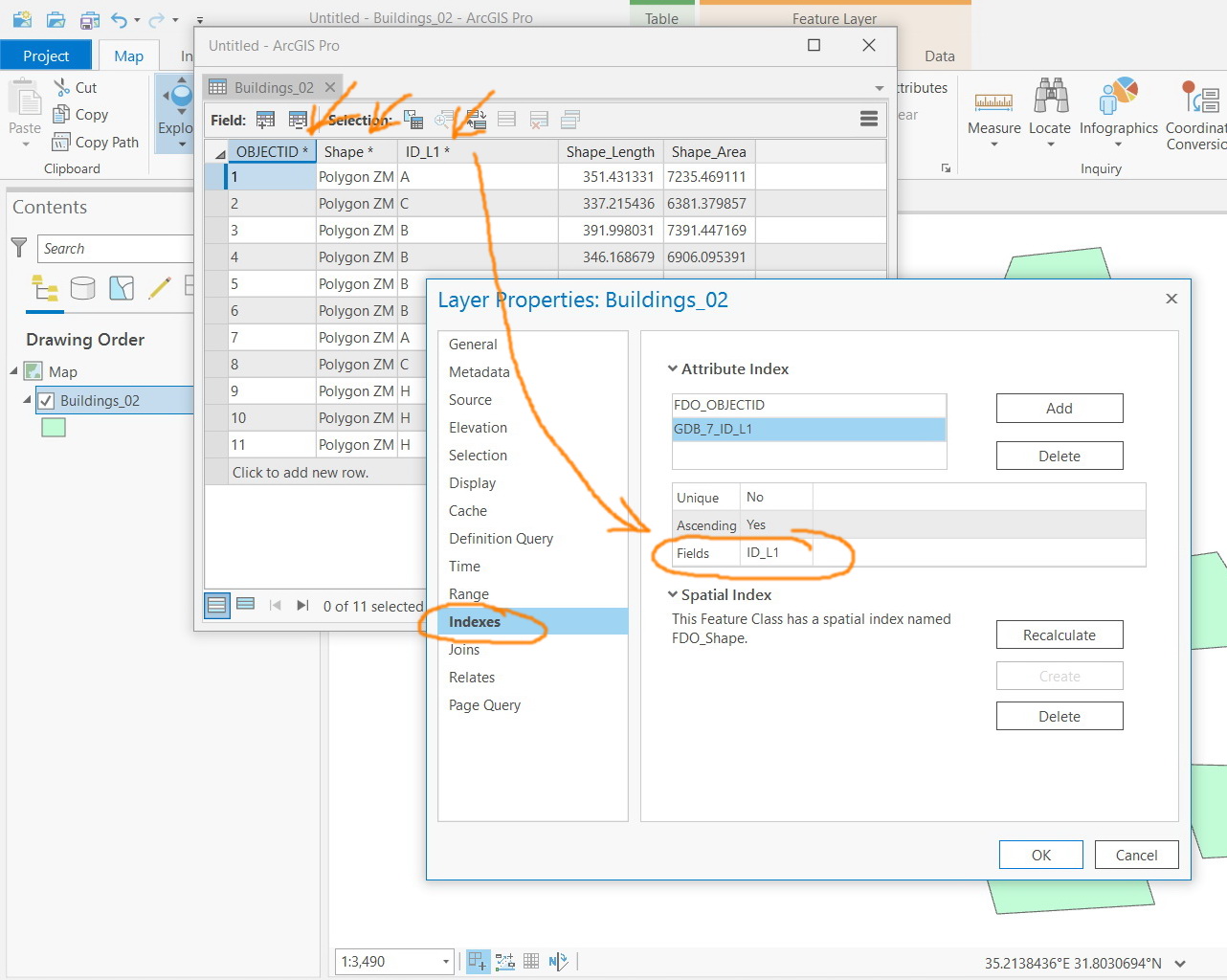This screenshot has height=980, width=1227.
Task: Click the Grid icon in status bar
Action: (x=531, y=961)
